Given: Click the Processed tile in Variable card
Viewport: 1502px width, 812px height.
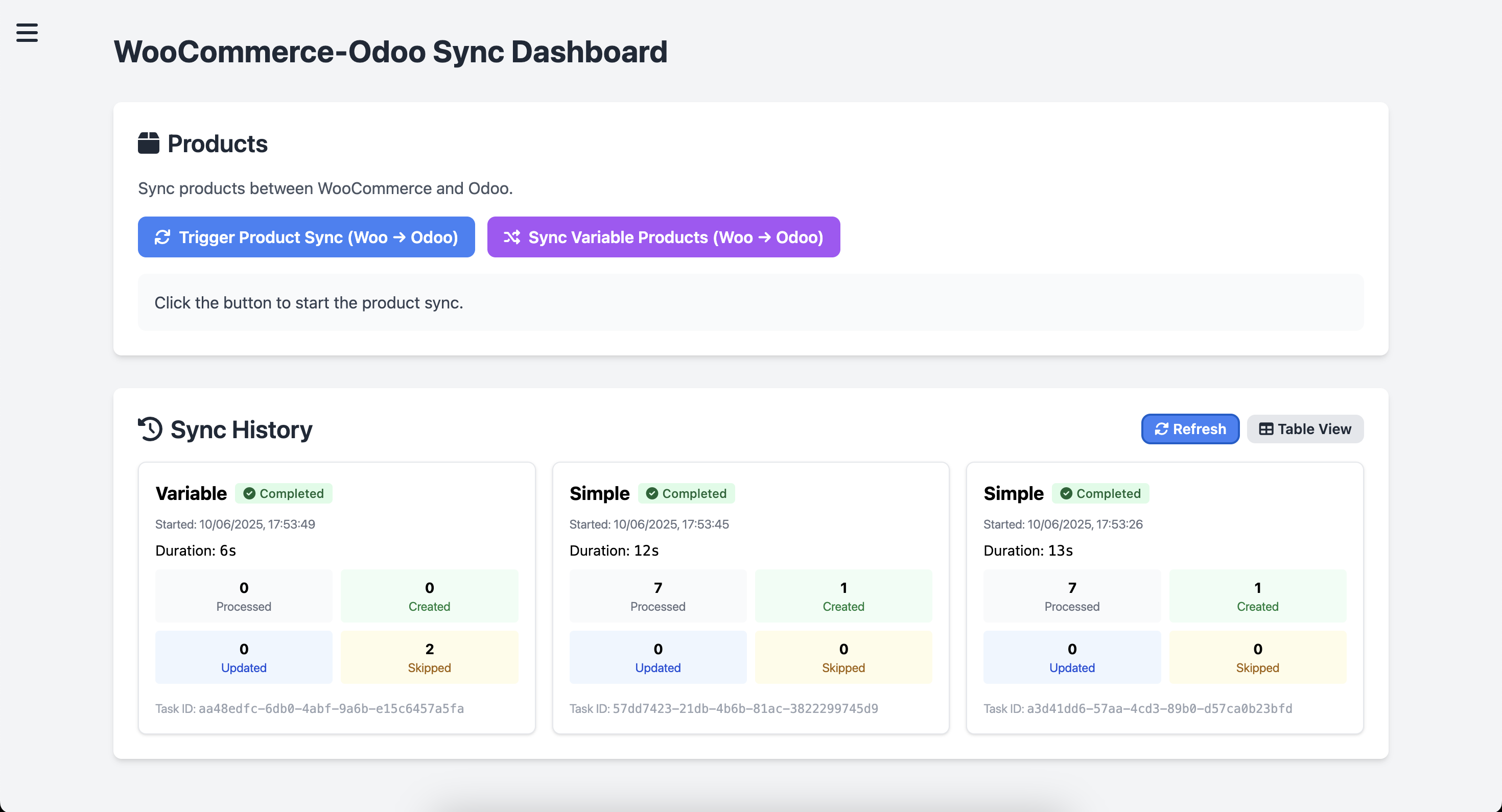Looking at the screenshot, I should tap(244, 596).
